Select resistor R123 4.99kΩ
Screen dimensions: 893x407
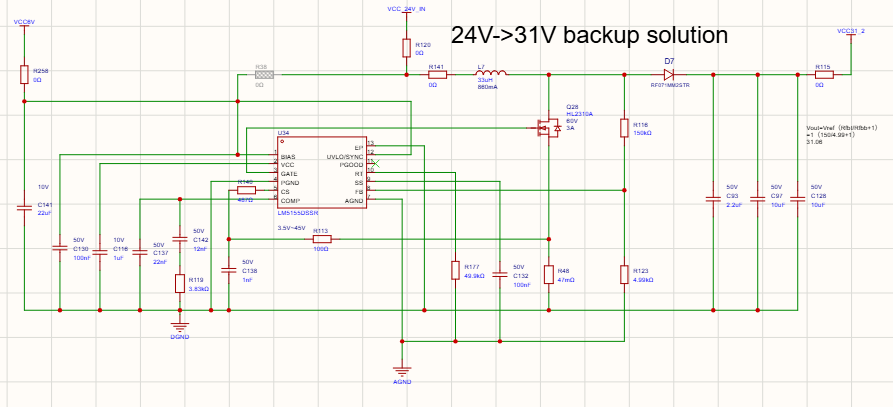625,274
